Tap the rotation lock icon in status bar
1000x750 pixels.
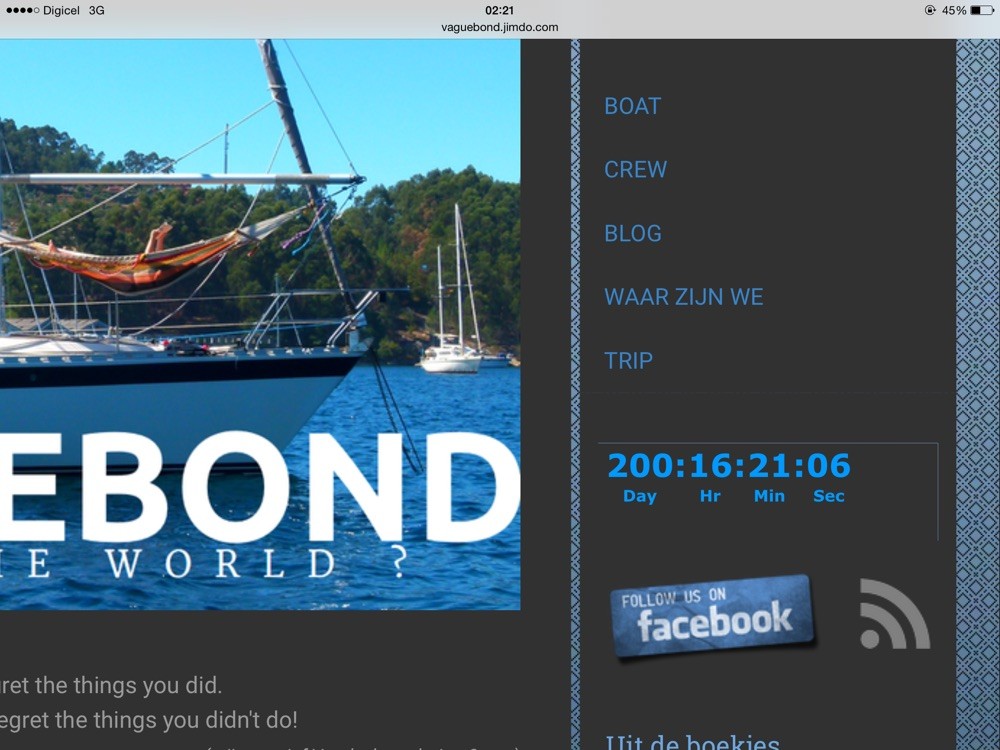pyautogui.click(x=930, y=10)
